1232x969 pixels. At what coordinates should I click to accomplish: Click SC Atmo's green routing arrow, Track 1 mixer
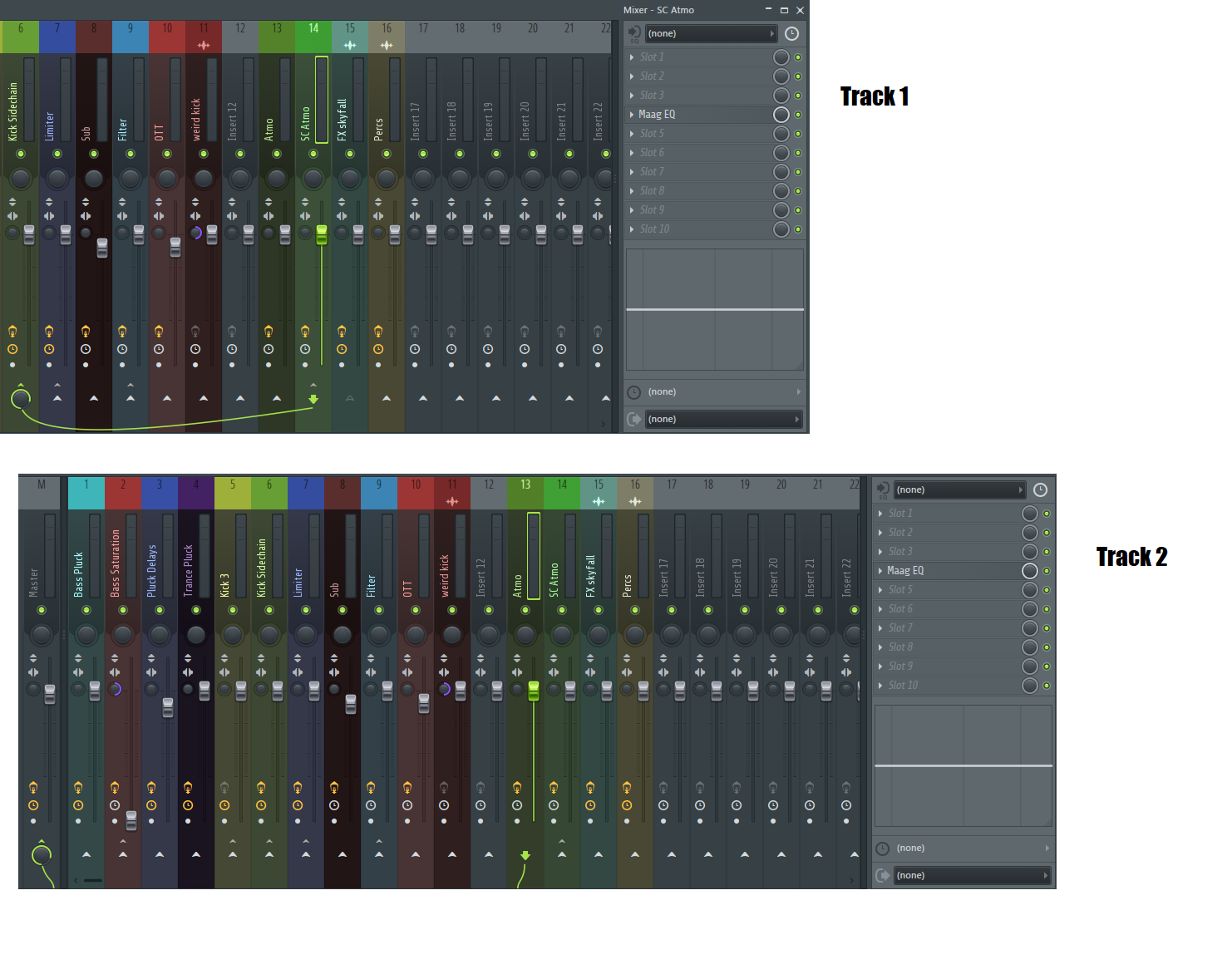tap(313, 399)
